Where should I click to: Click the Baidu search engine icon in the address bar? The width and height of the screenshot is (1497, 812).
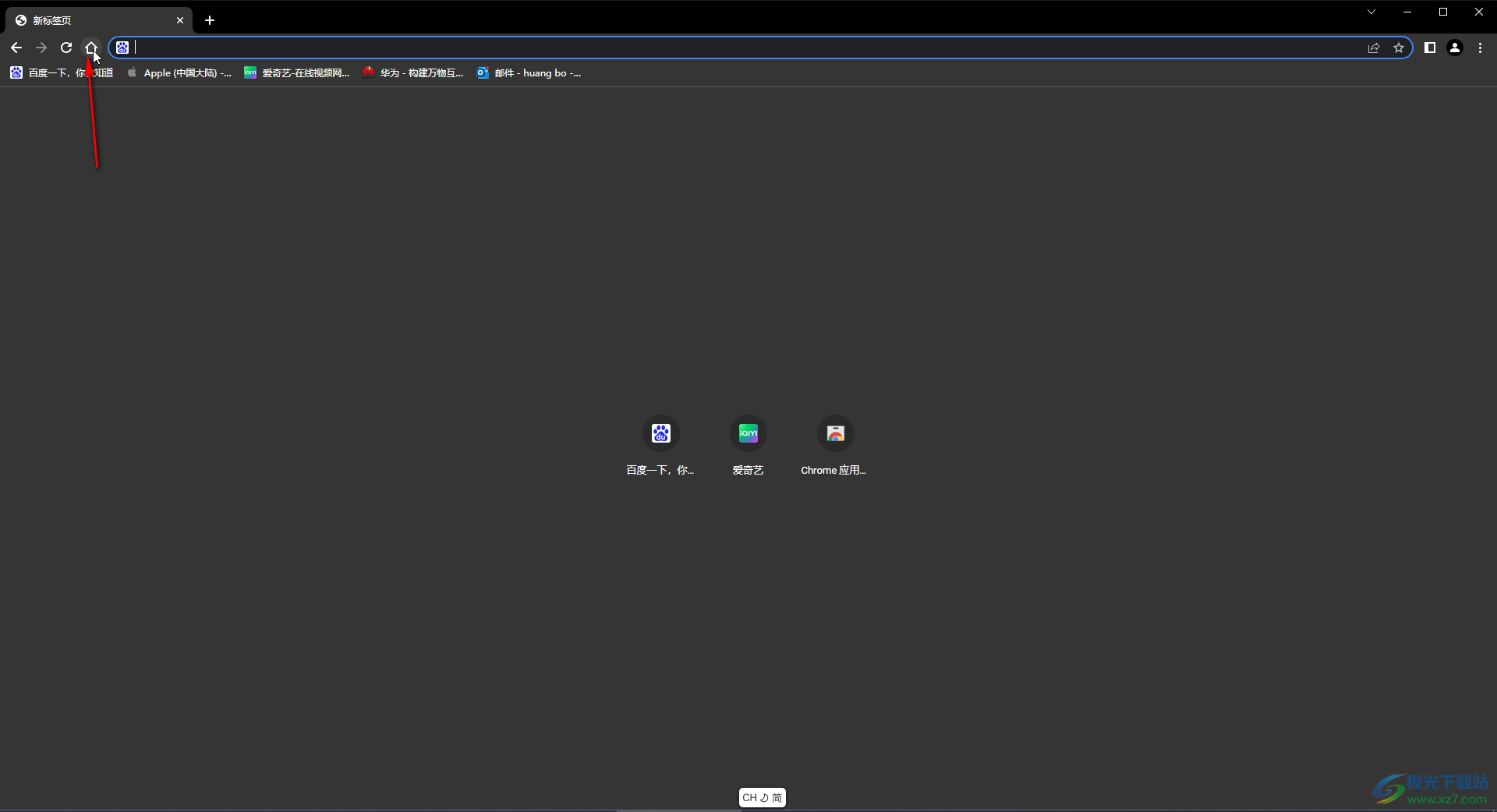click(x=122, y=48)
